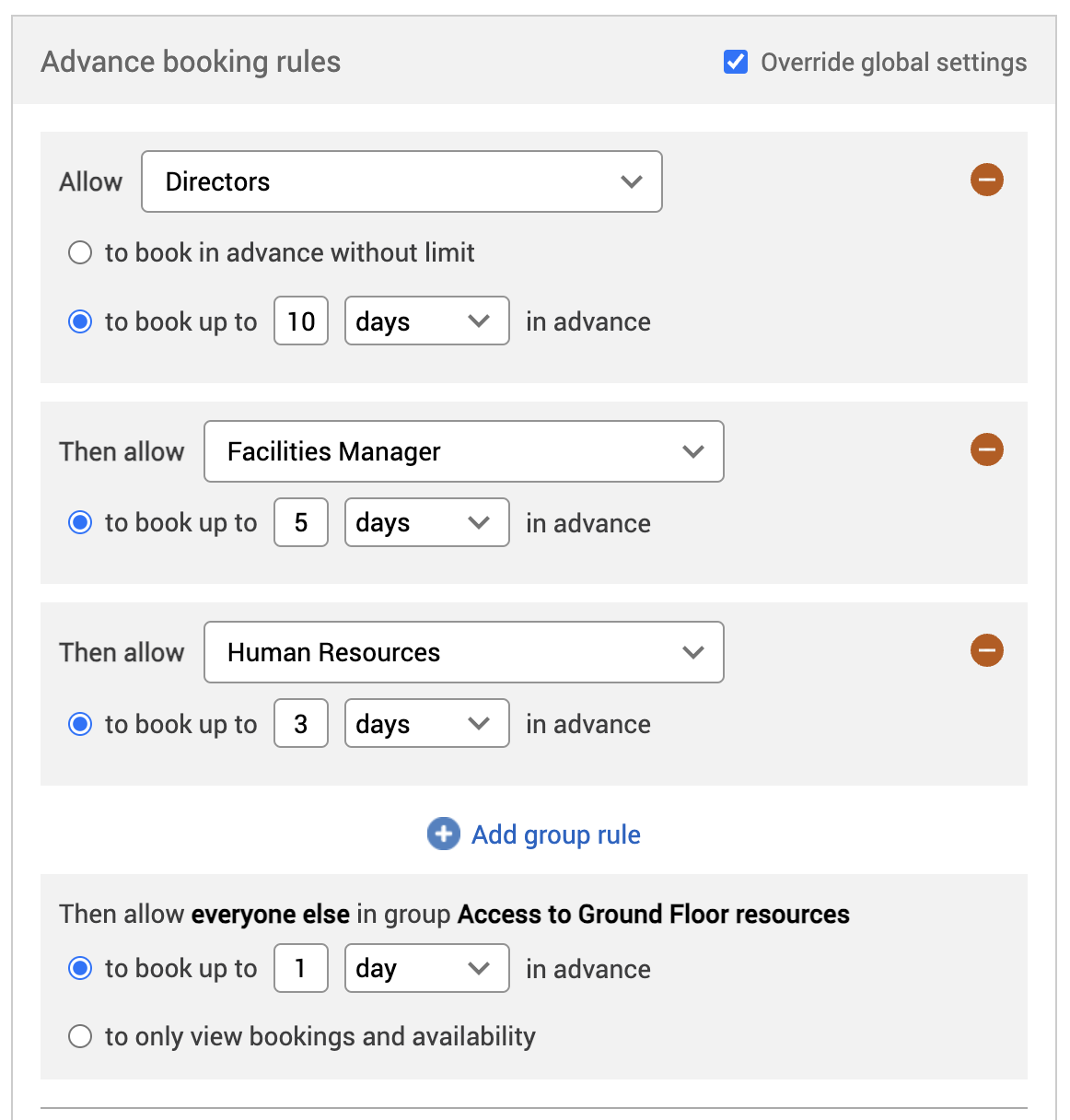This screenshot has height=1120, width=1070.
Task: Select Directors book up to radio option
Action: coord(80,321)
